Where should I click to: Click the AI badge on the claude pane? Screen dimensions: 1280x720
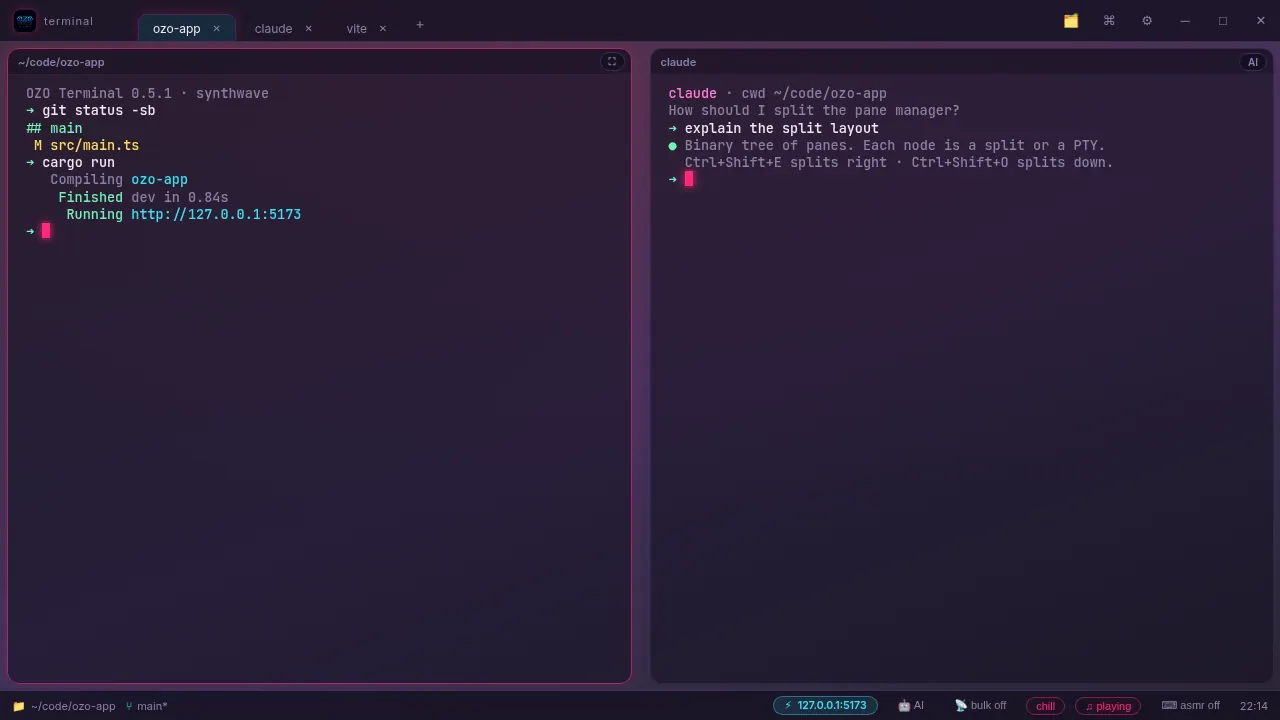[x=1252, y=62]
